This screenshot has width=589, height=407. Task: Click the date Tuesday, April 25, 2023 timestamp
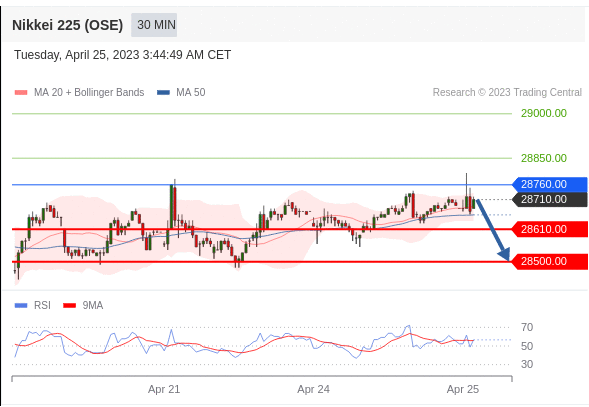[x=122, y=55]
